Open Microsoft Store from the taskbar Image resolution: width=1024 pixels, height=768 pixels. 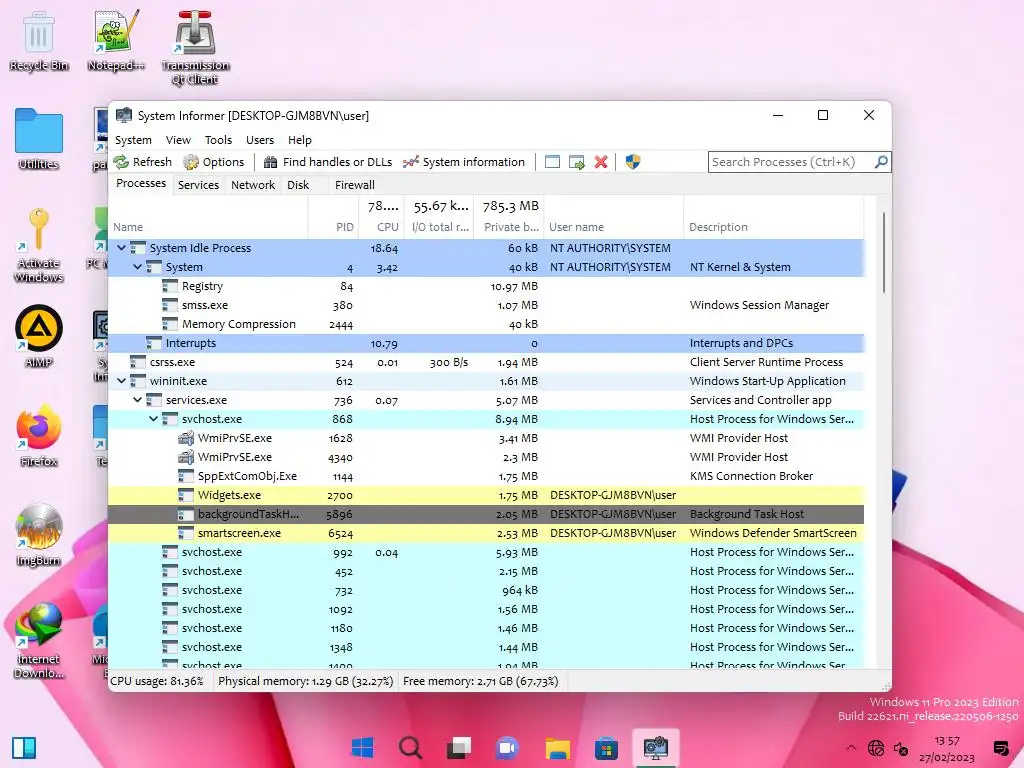pyautogui.click(x=606, y=747)
